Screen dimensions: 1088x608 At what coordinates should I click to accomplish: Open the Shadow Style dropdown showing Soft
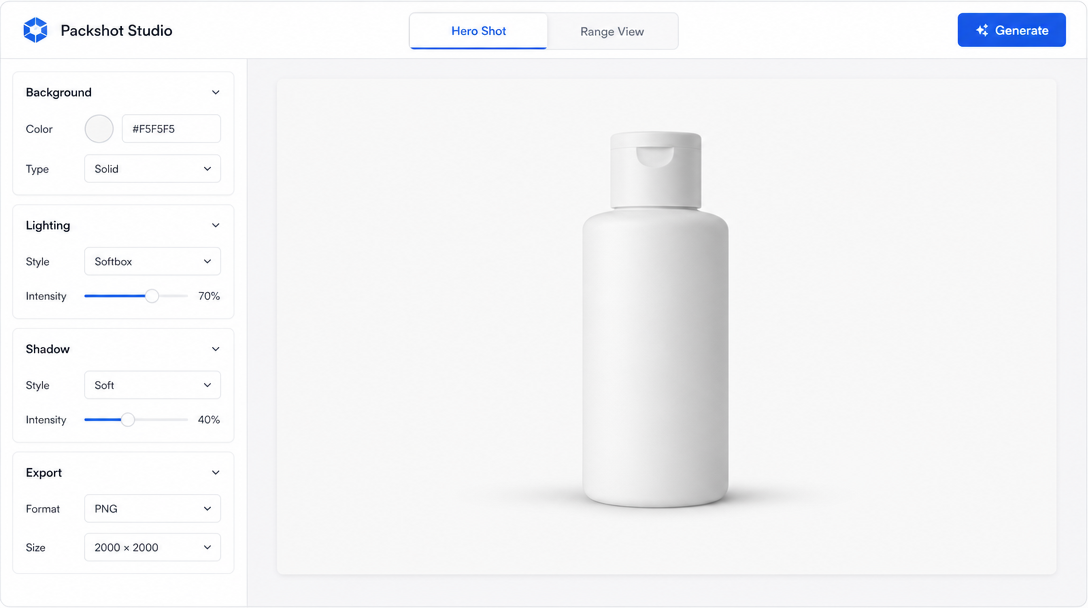[x=153, y=385]
